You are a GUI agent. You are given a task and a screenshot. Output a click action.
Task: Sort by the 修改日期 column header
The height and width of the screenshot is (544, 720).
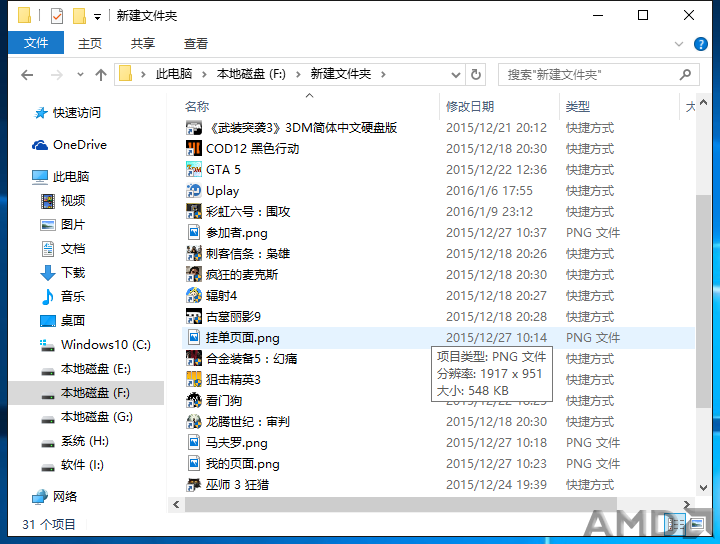[x=470, y=107]
